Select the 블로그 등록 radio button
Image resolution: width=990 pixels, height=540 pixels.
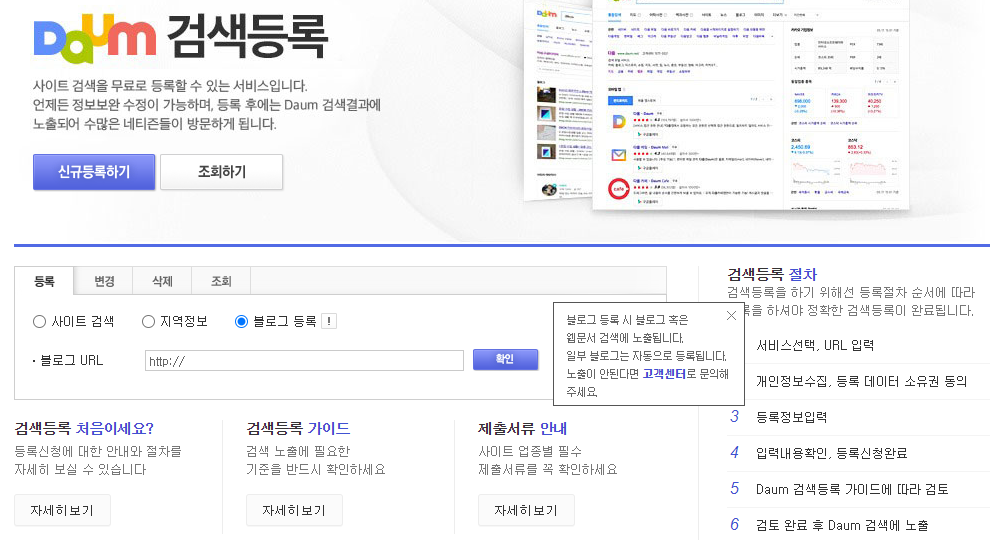[x=241, y=321]
